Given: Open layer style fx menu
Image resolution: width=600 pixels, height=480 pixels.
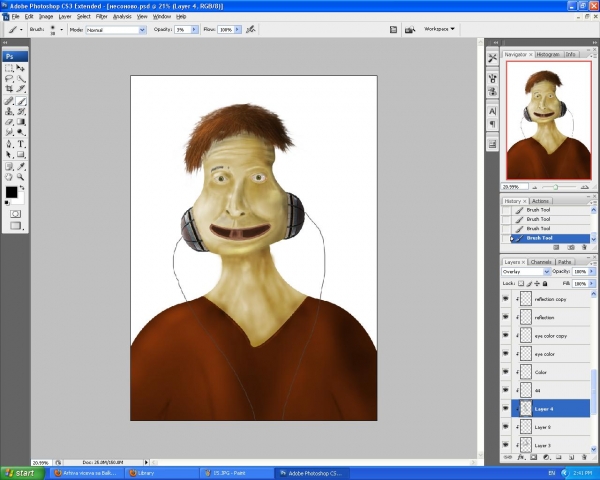Looking at the screenshot, I should point(521,457).
